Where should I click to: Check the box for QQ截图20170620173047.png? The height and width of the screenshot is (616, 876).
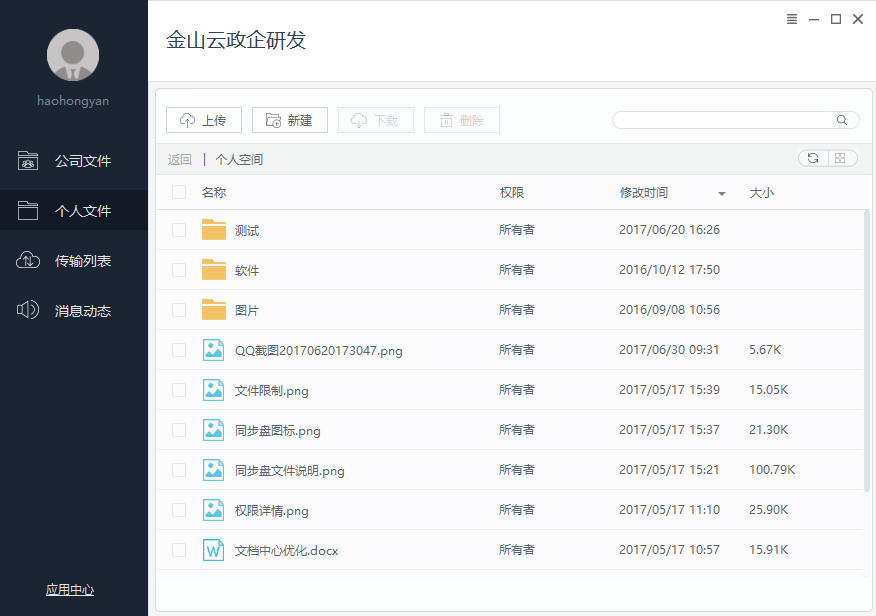pos(179,350)
